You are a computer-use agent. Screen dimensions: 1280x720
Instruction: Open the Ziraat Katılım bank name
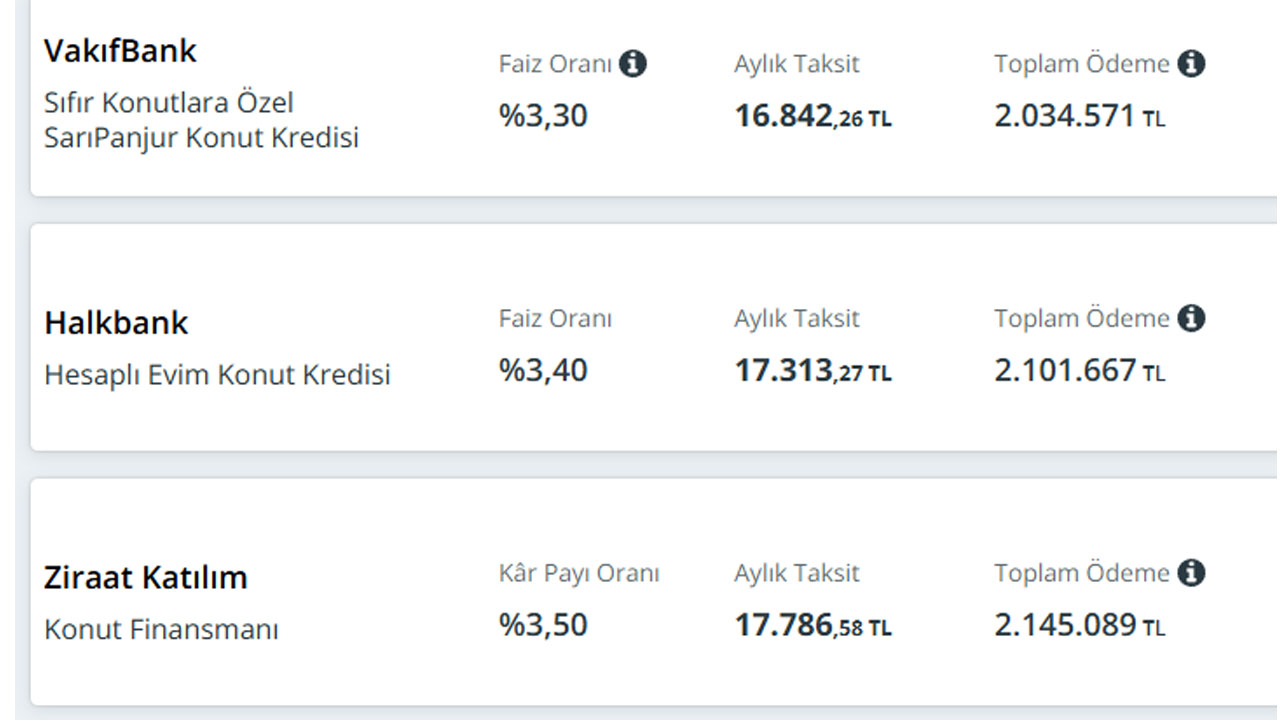pos(146,578)
